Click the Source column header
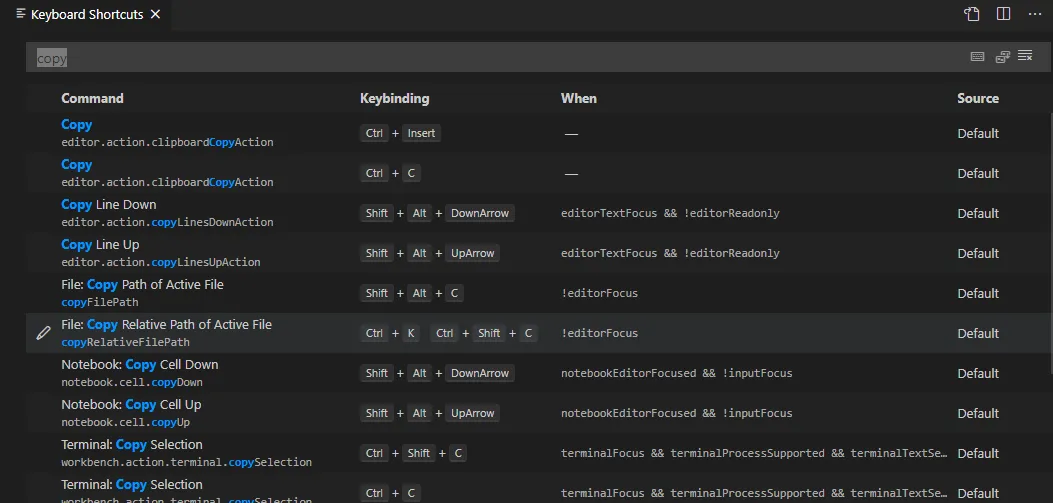Screen dimensions: 1053x503 977,98
